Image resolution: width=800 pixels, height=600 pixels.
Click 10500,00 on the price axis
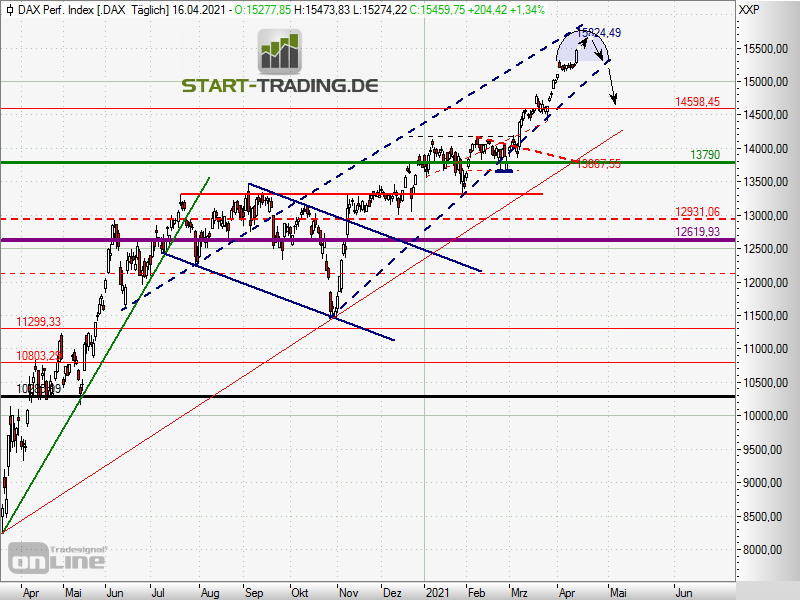(x=766, y=383)
